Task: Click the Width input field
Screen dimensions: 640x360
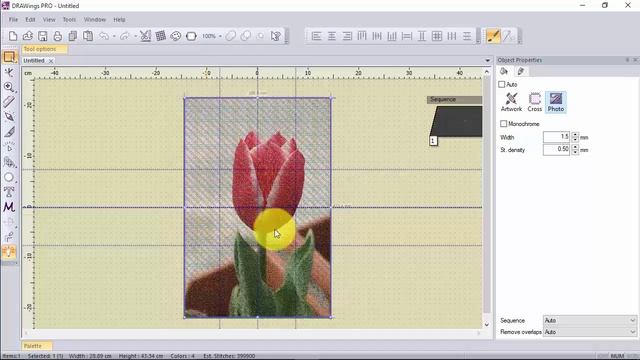Action: 556,137
